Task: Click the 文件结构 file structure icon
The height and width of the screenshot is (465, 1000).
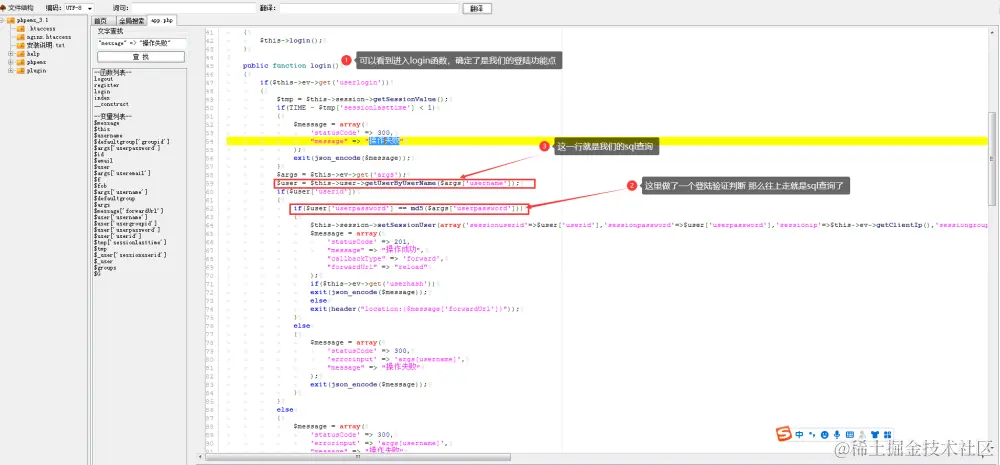Action: coord(3,8)
